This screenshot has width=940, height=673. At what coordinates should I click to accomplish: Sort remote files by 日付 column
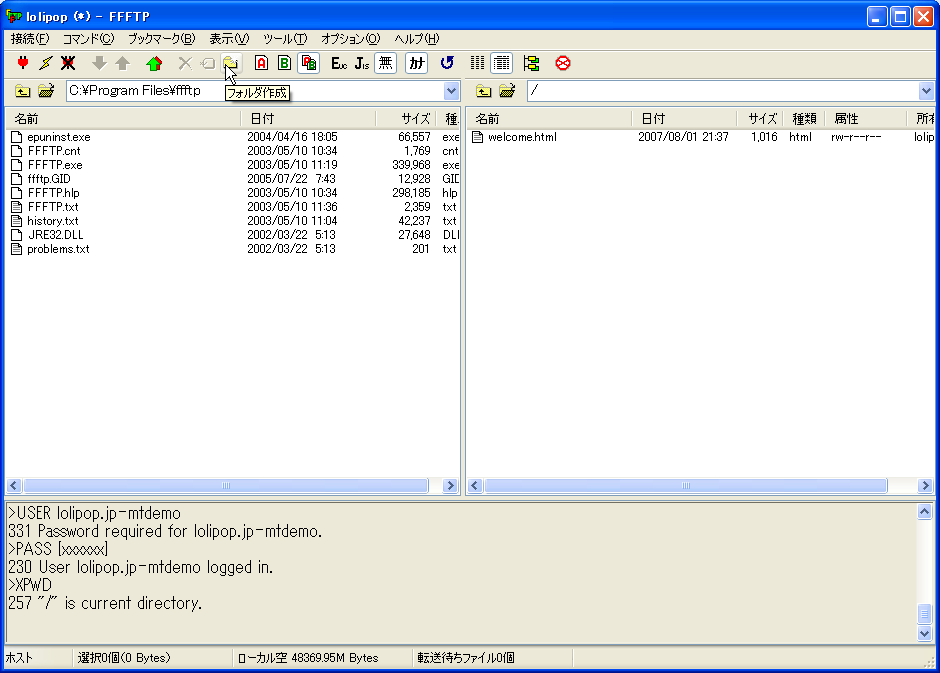(684, 119)
